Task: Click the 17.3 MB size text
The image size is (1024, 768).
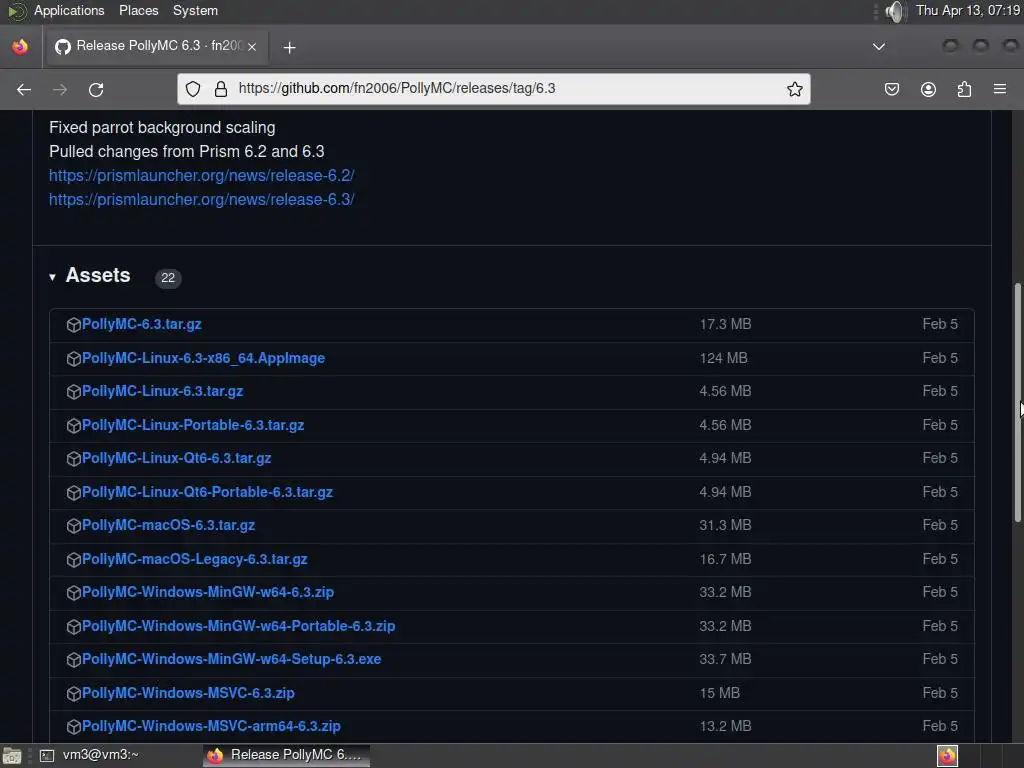Action: tap(725, 325)
